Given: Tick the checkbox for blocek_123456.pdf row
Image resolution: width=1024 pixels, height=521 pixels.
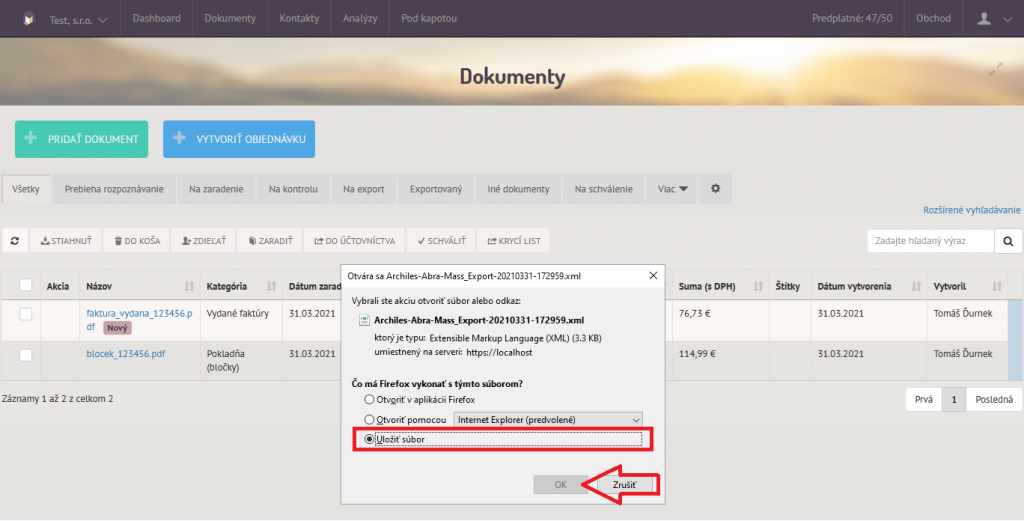Looking at the screenshot, I should point(25,355).
